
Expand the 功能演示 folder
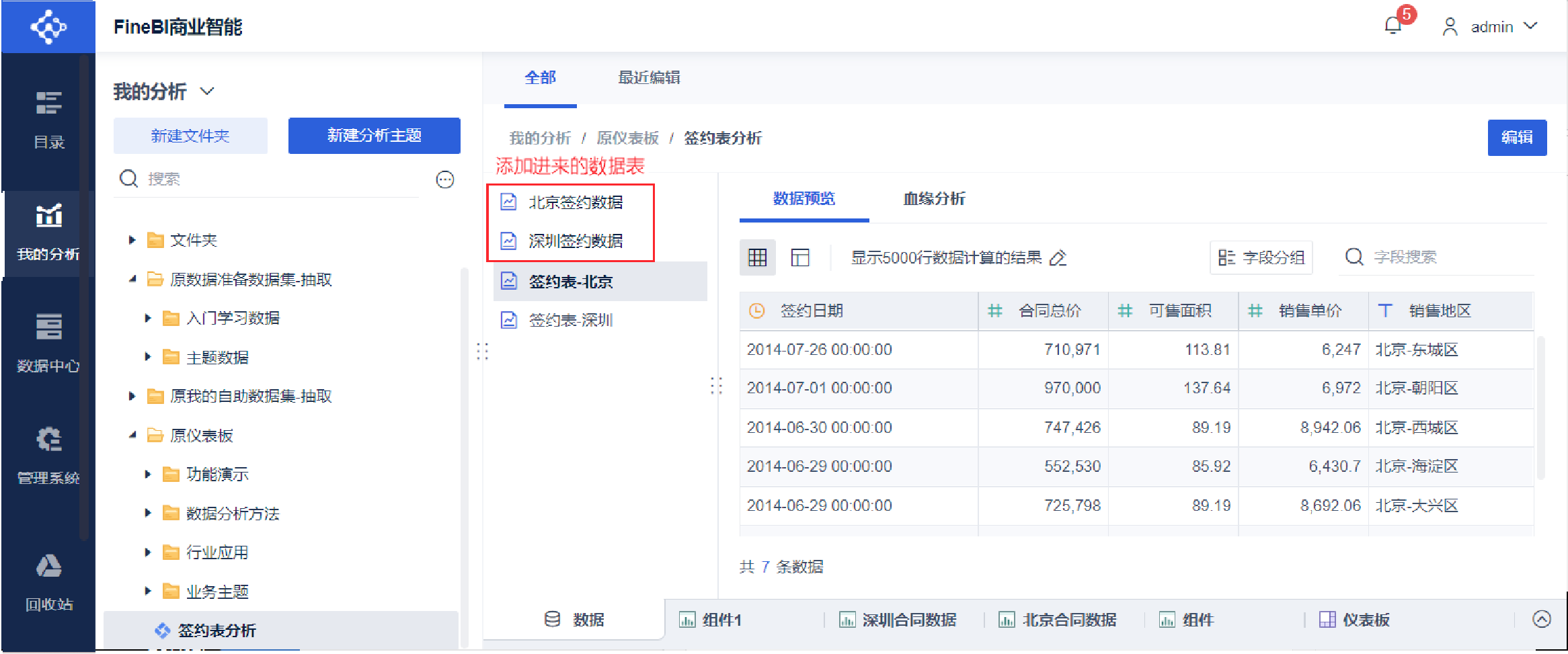coord(148,474)
